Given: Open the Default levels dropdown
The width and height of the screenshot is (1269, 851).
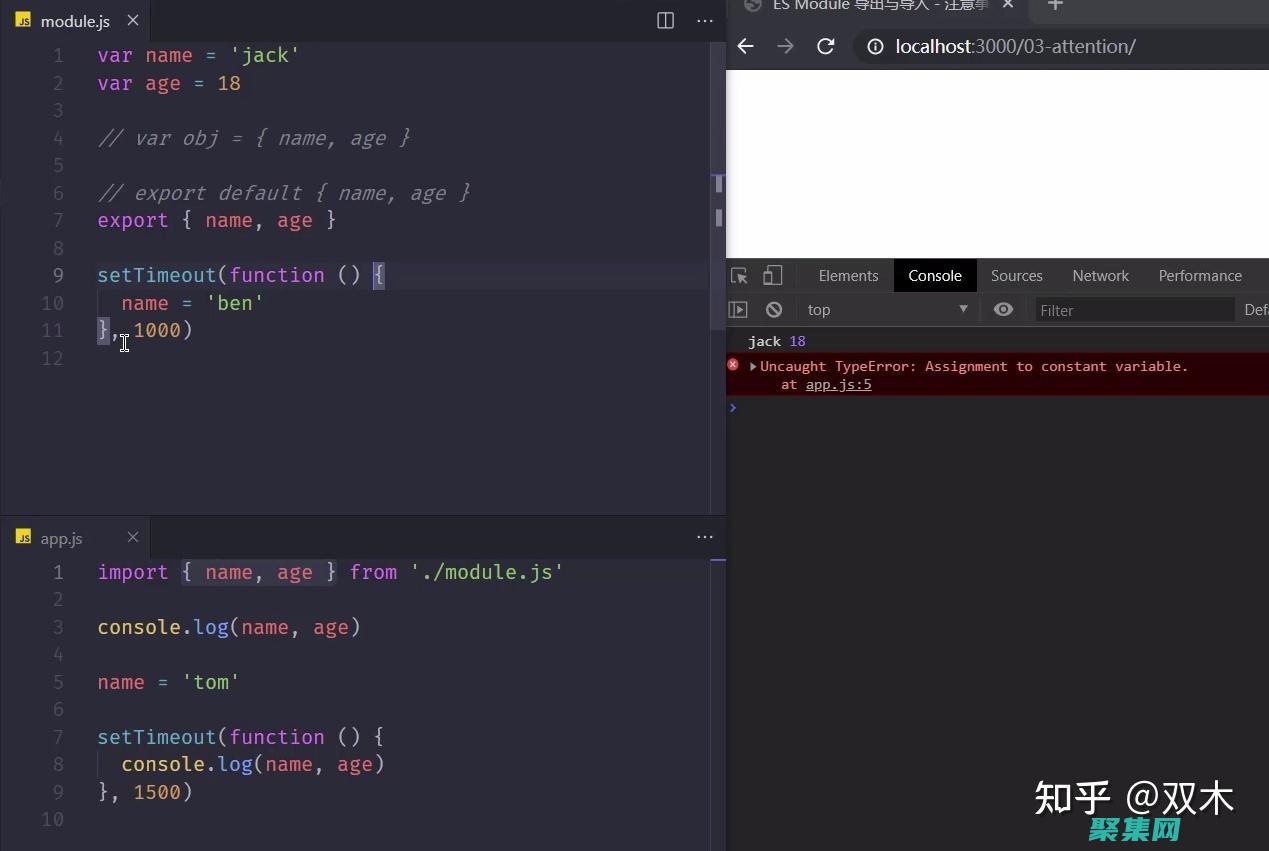Looking at the screenshot, I should point(1256,310).
